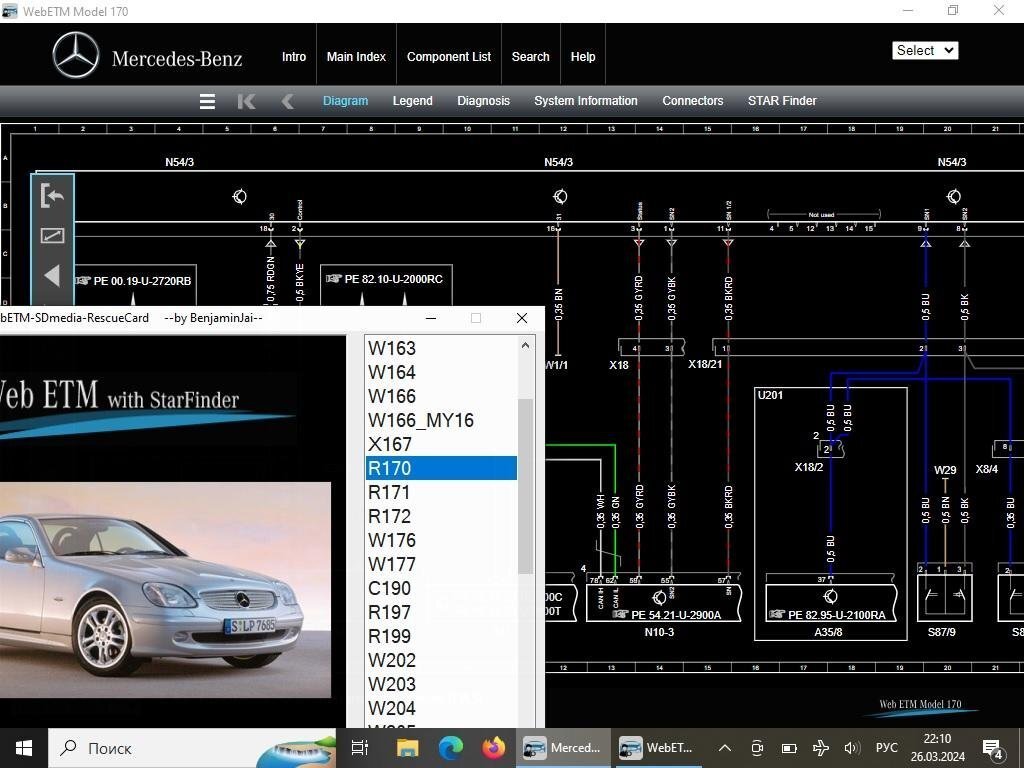The width and height of the screenshot is (1024, 768).
Task: Click the exit arrow icon in side panel
Action: coord(52,196)
